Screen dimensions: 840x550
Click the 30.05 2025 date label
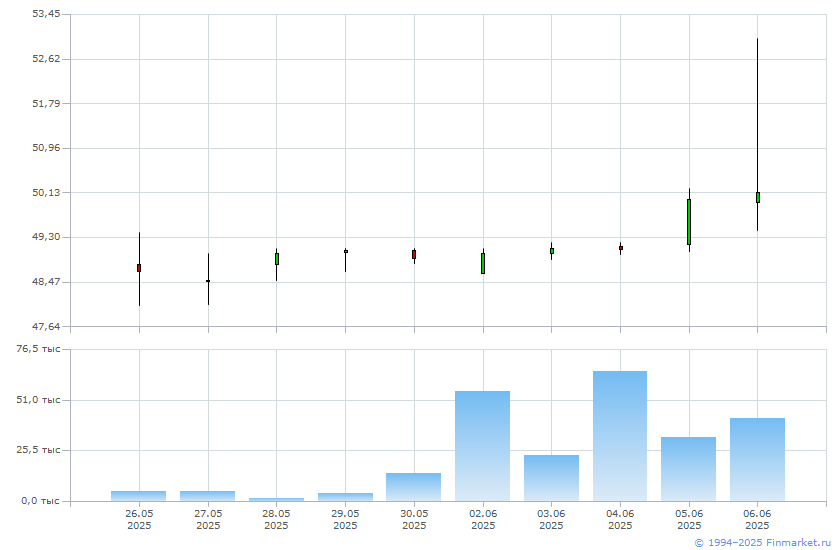pos(414,519)
